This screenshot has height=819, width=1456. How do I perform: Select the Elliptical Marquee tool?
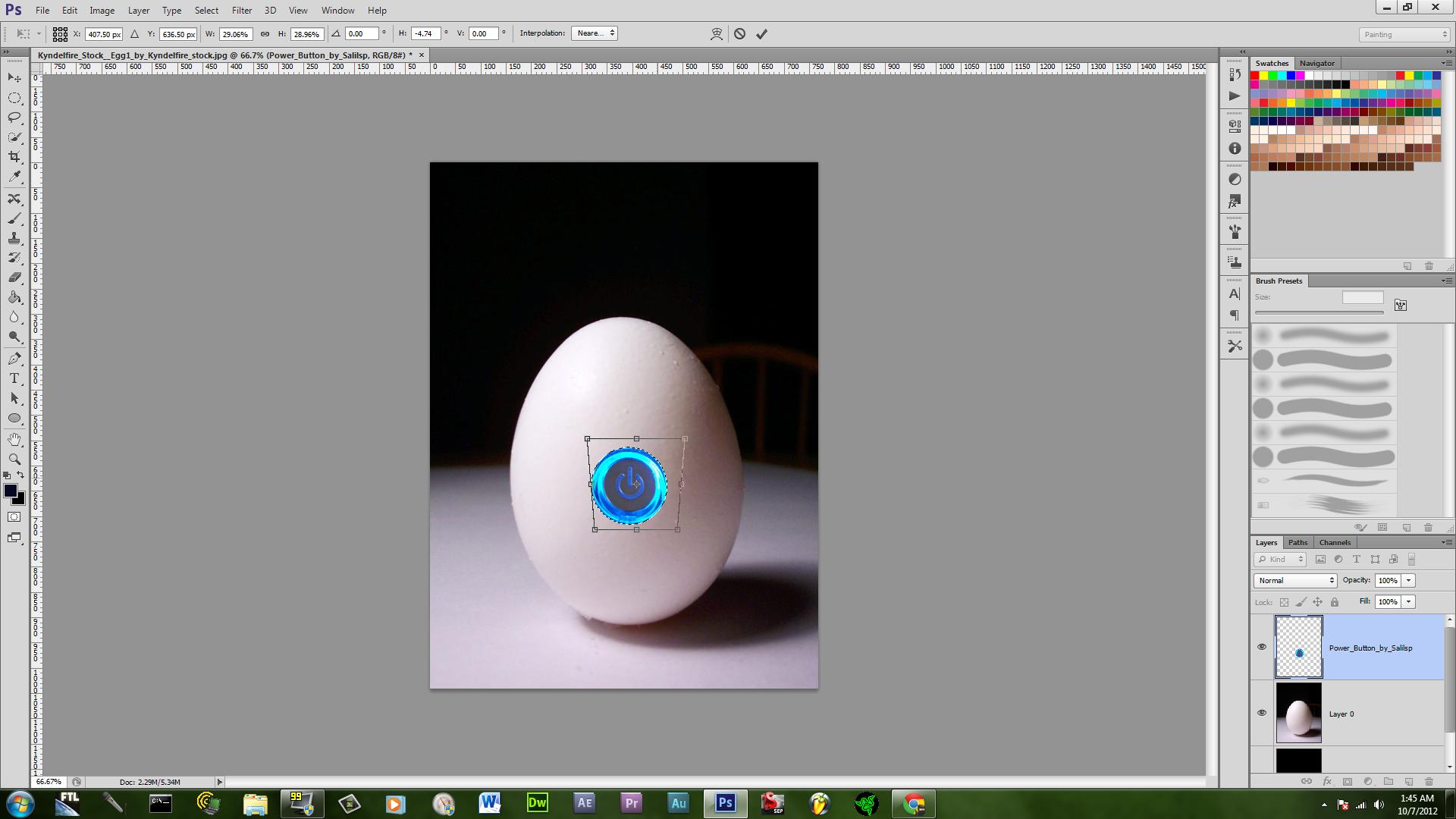(x=14, y=98)
